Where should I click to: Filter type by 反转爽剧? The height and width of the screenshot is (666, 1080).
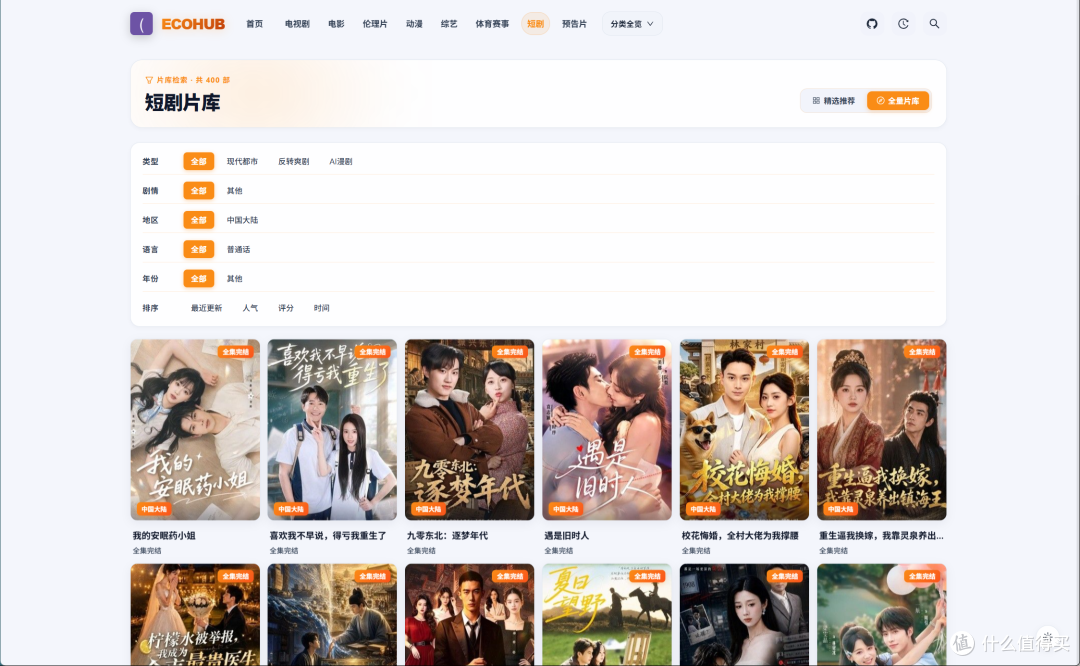(x=293, y=161)
